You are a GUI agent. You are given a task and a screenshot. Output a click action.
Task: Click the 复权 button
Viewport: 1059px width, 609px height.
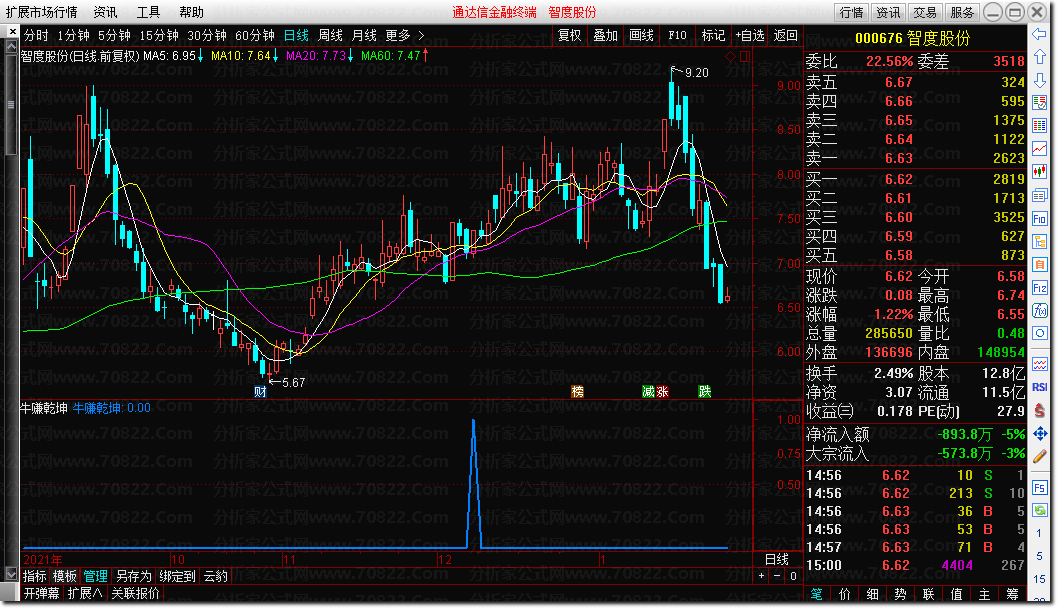(569, 35)
